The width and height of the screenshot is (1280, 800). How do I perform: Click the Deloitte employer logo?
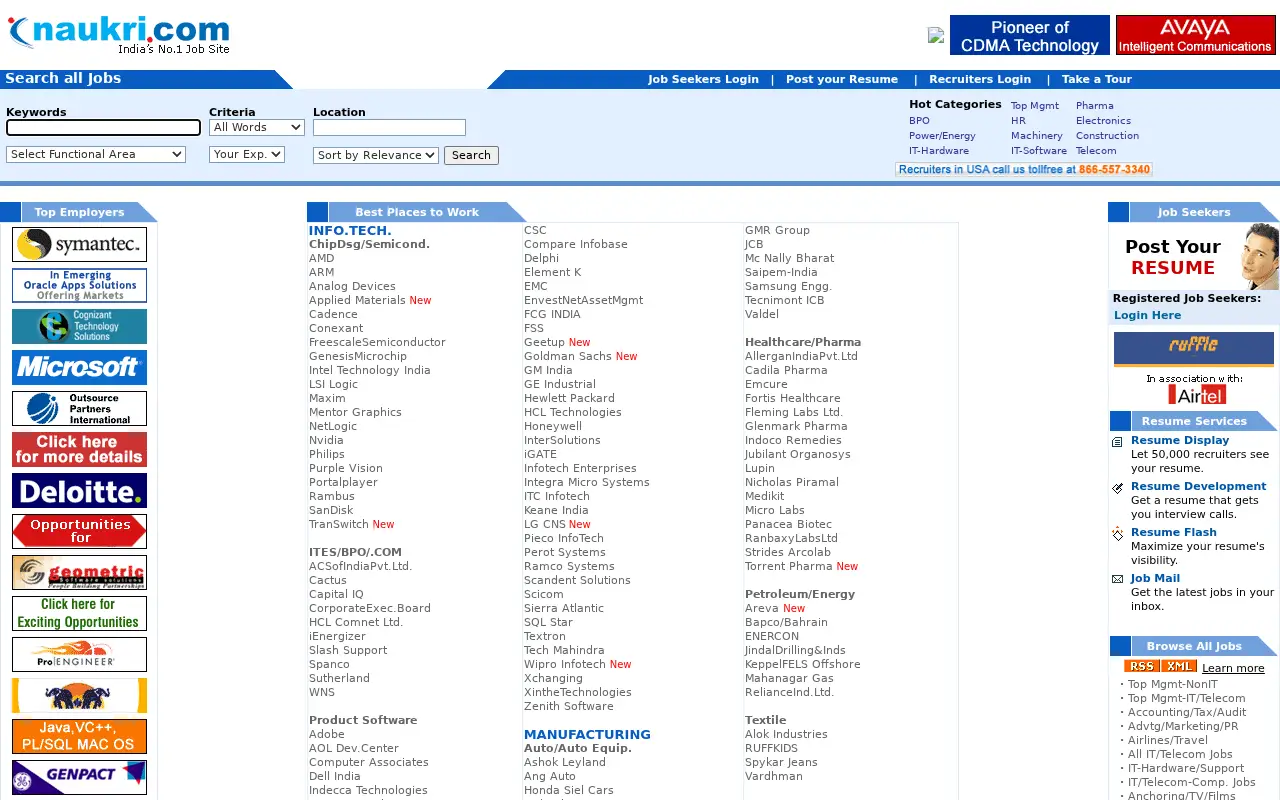79,491
